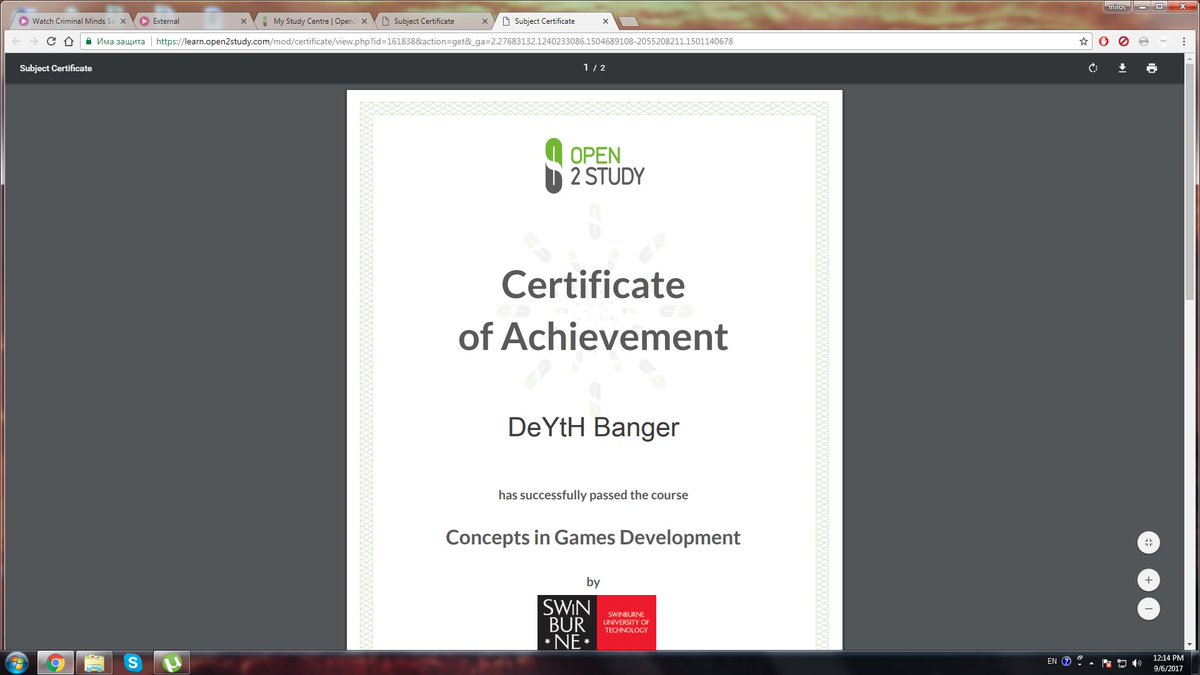Rotate the PDF clockwise

[1093, 68]
